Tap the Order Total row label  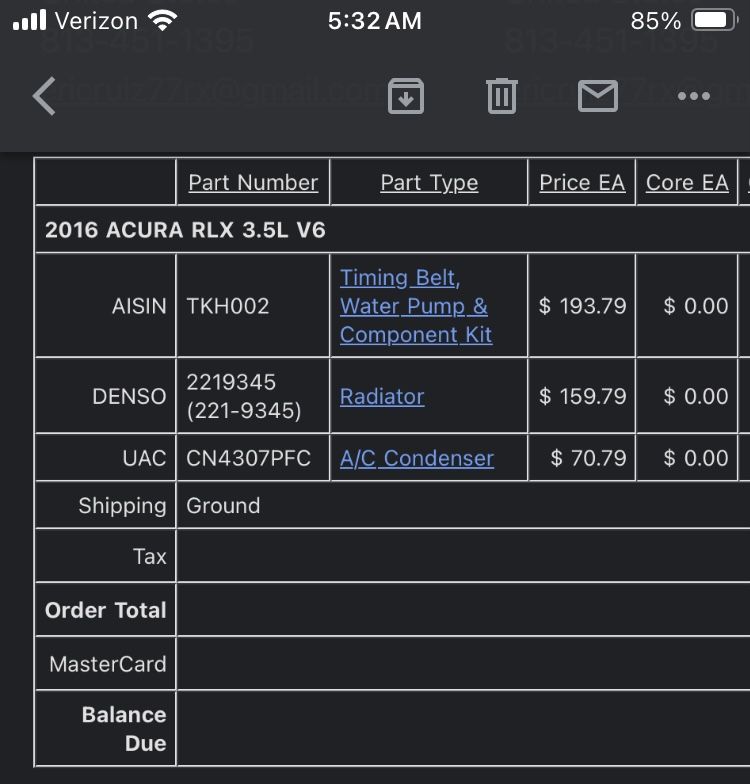point(106,610)
